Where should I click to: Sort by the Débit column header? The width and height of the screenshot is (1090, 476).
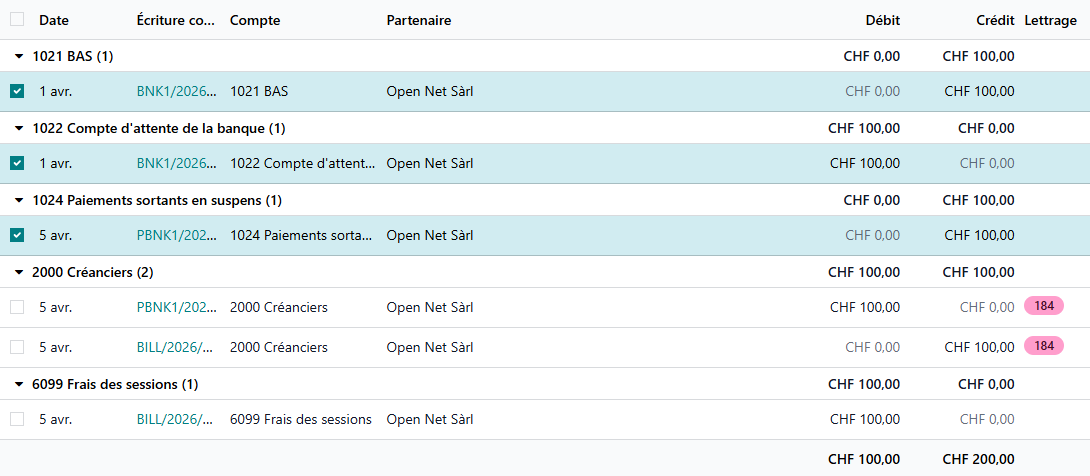883,21
